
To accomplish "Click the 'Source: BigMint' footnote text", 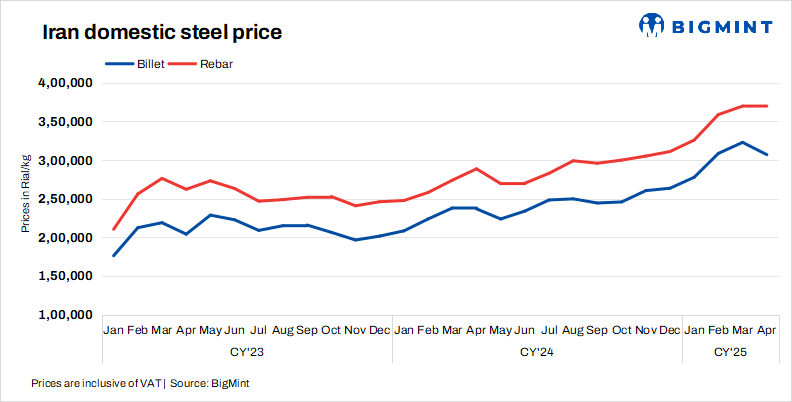I will pos(210,383).
